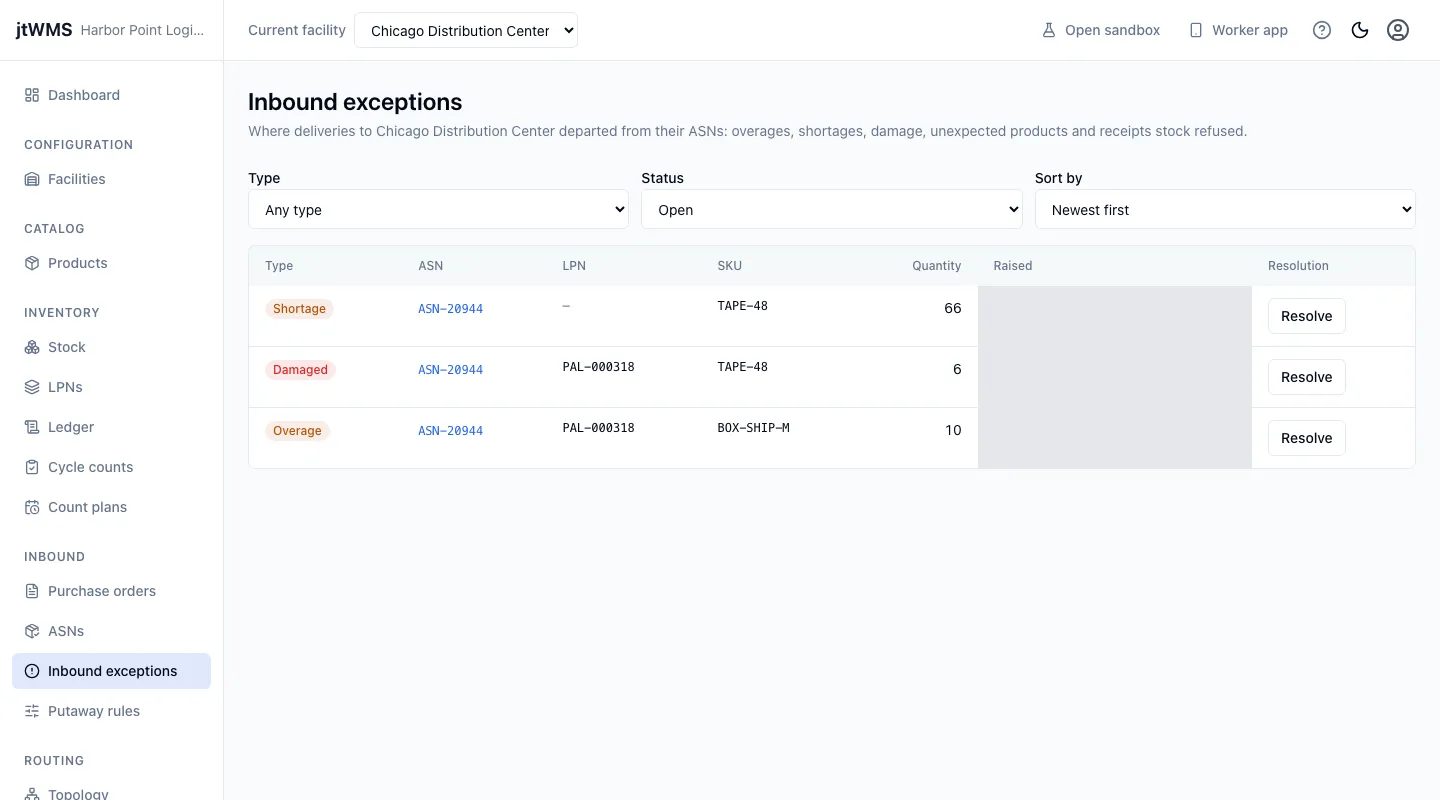Expand the Sort by Newest first dropdown
Screen dimensions: 1440x800
click(1225, 210)
